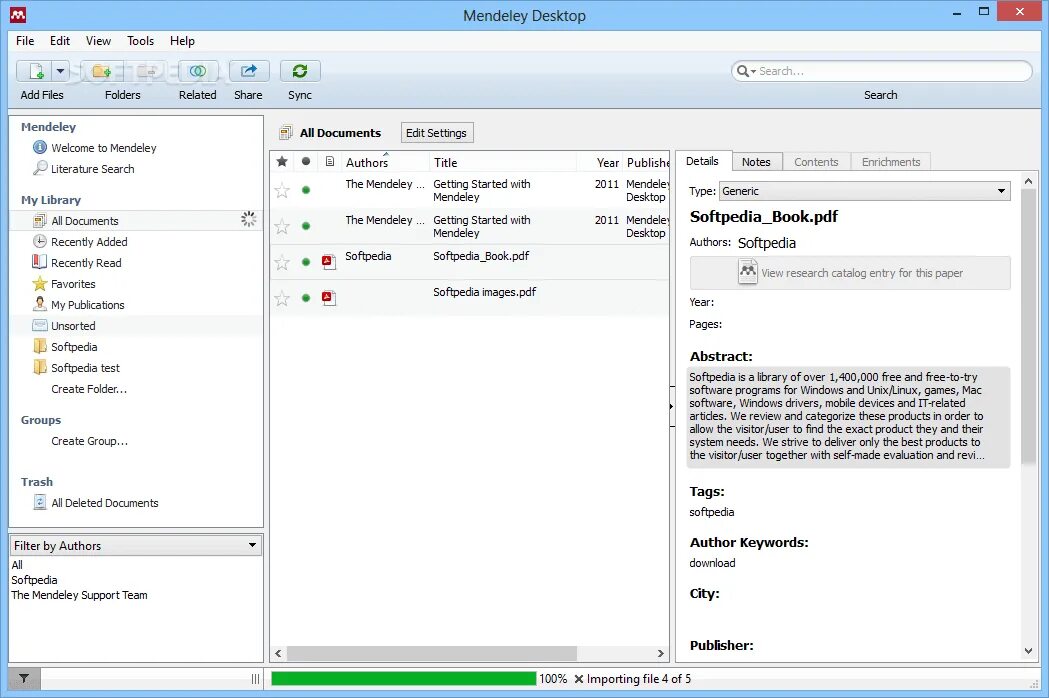
Task: Open the search options magnifier dropdown
Action: click(746, 71)
